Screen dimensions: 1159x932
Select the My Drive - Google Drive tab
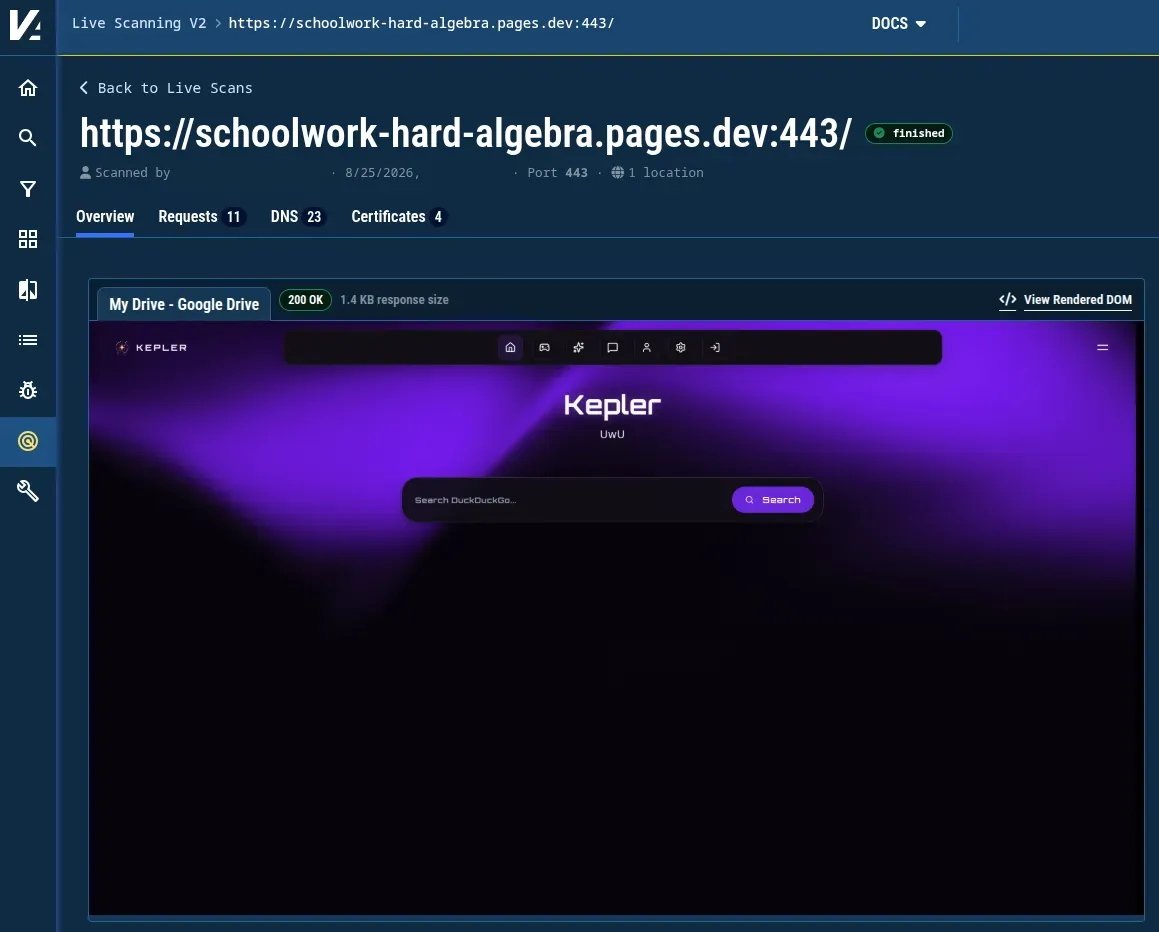click(x=184, y=304)
